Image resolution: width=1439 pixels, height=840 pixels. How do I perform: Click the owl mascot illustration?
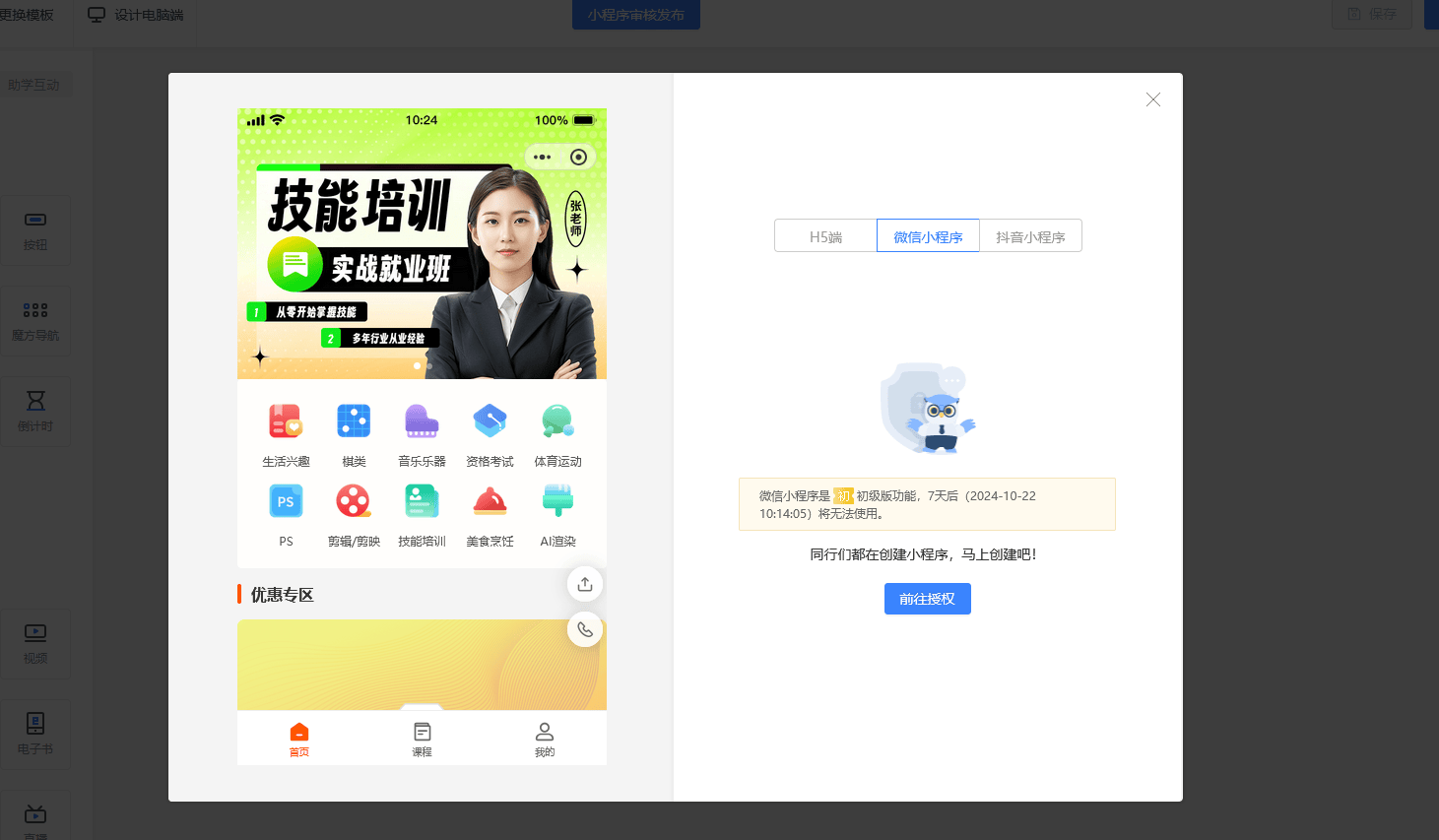pyautogui.click(x=928, y=408)
